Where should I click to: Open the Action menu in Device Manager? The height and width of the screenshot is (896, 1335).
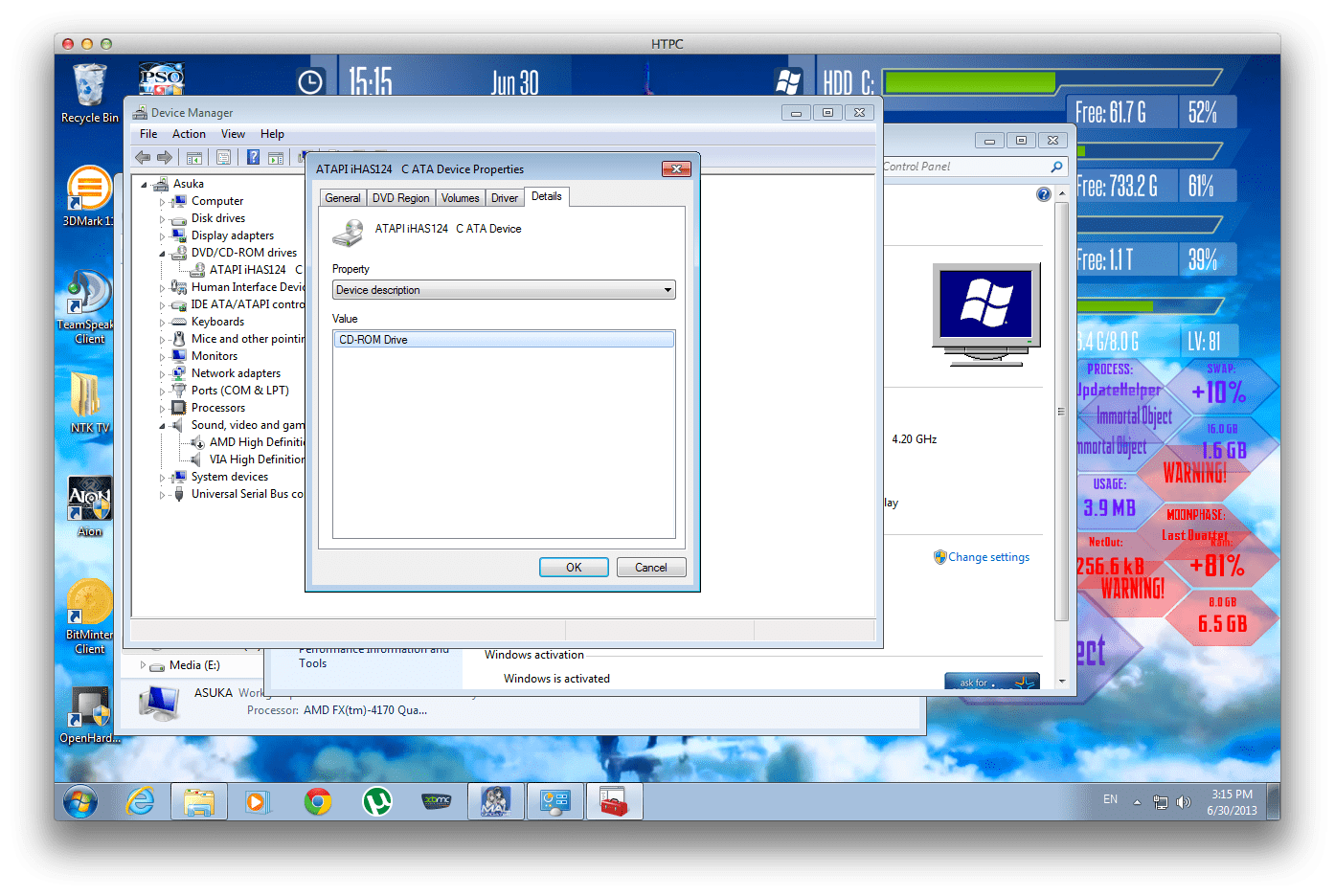(x=189, y=134)
